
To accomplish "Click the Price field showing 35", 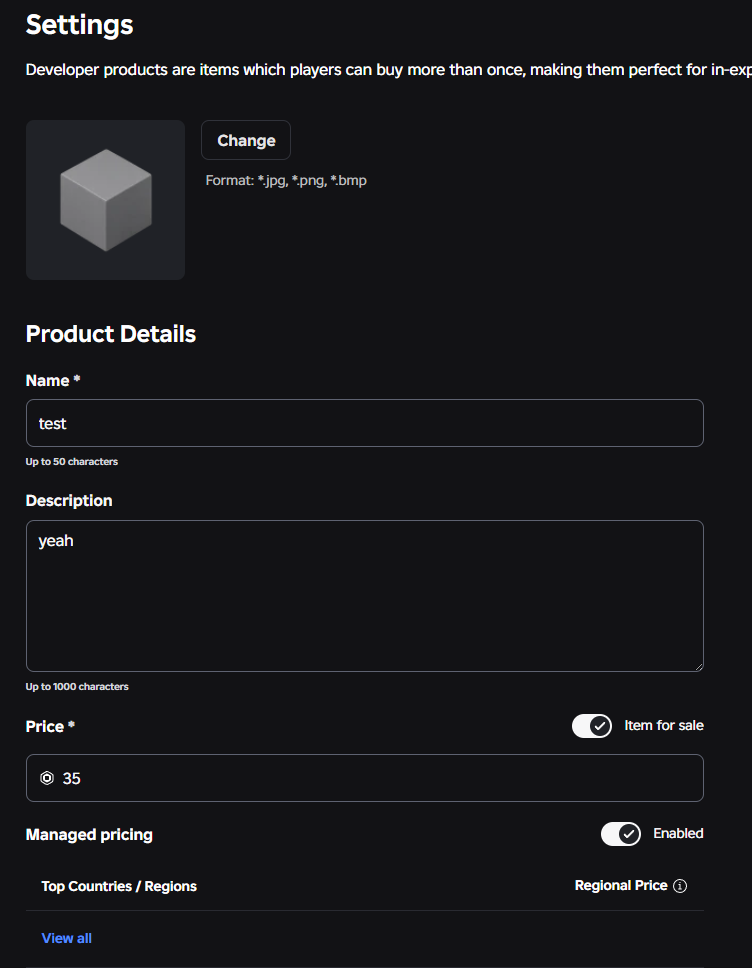I will 365,778.
